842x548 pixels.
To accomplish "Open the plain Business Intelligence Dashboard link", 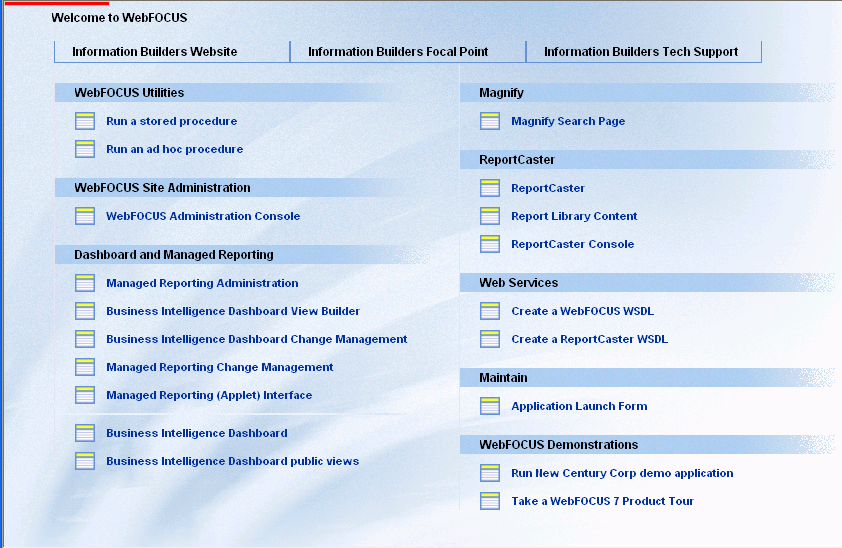I will point(197,433).
